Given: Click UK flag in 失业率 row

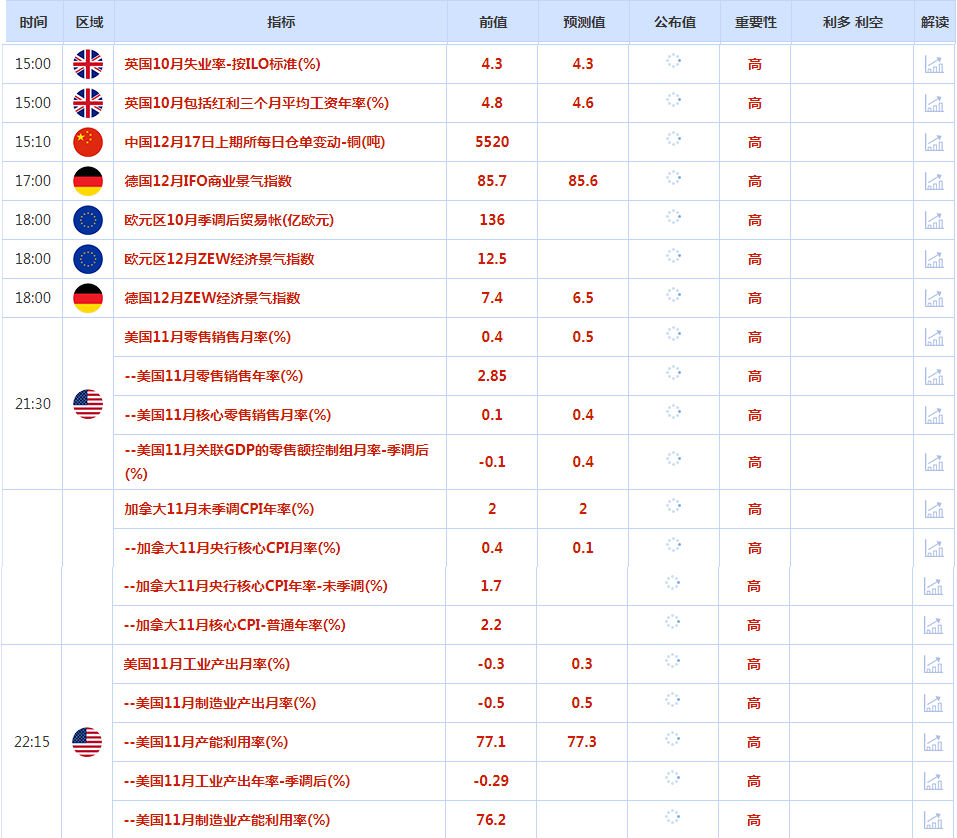Looking at the screenshot, I should point(88,64).
